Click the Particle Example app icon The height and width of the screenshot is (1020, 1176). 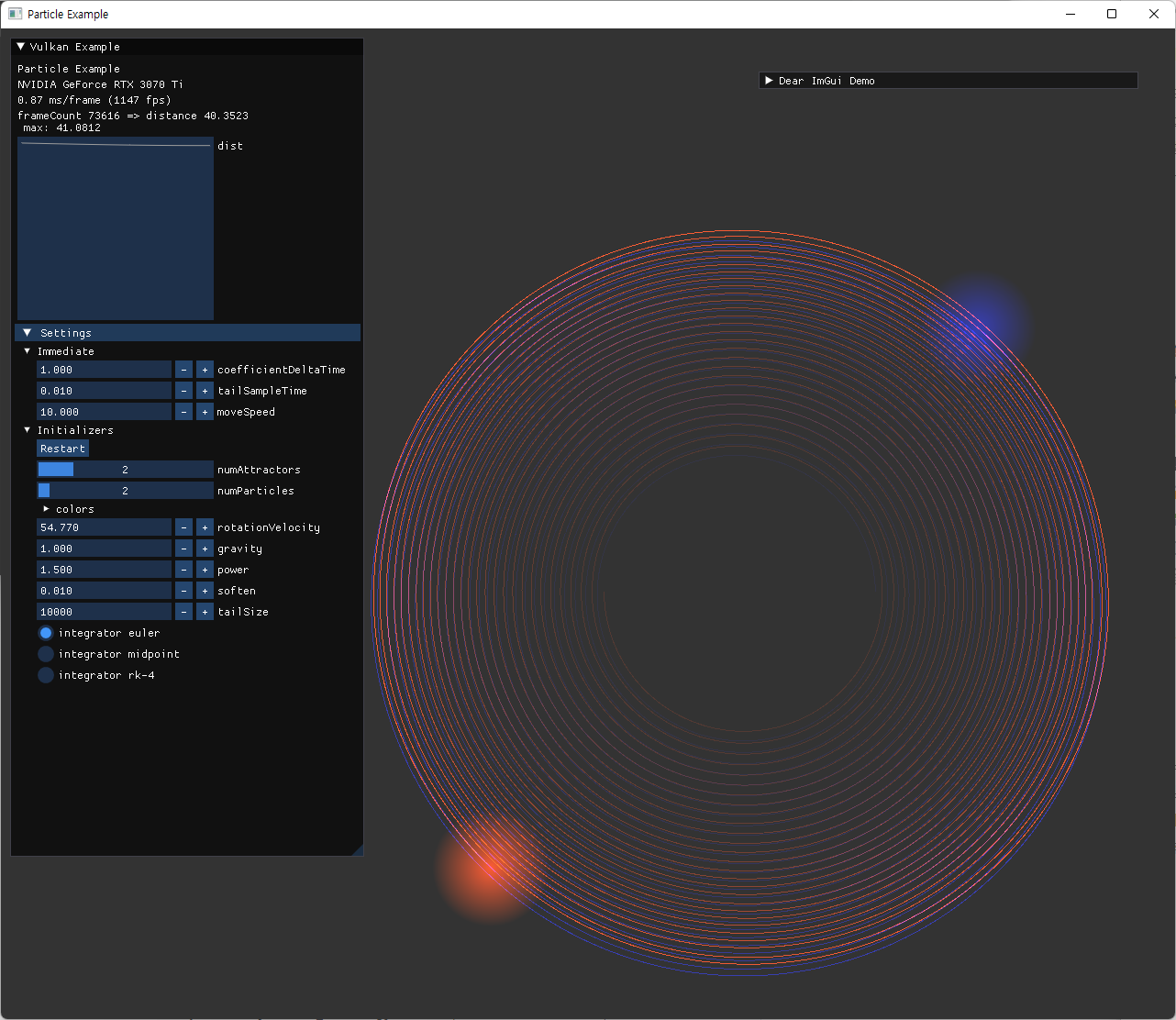pyautogui.click(x=15, y=14)
